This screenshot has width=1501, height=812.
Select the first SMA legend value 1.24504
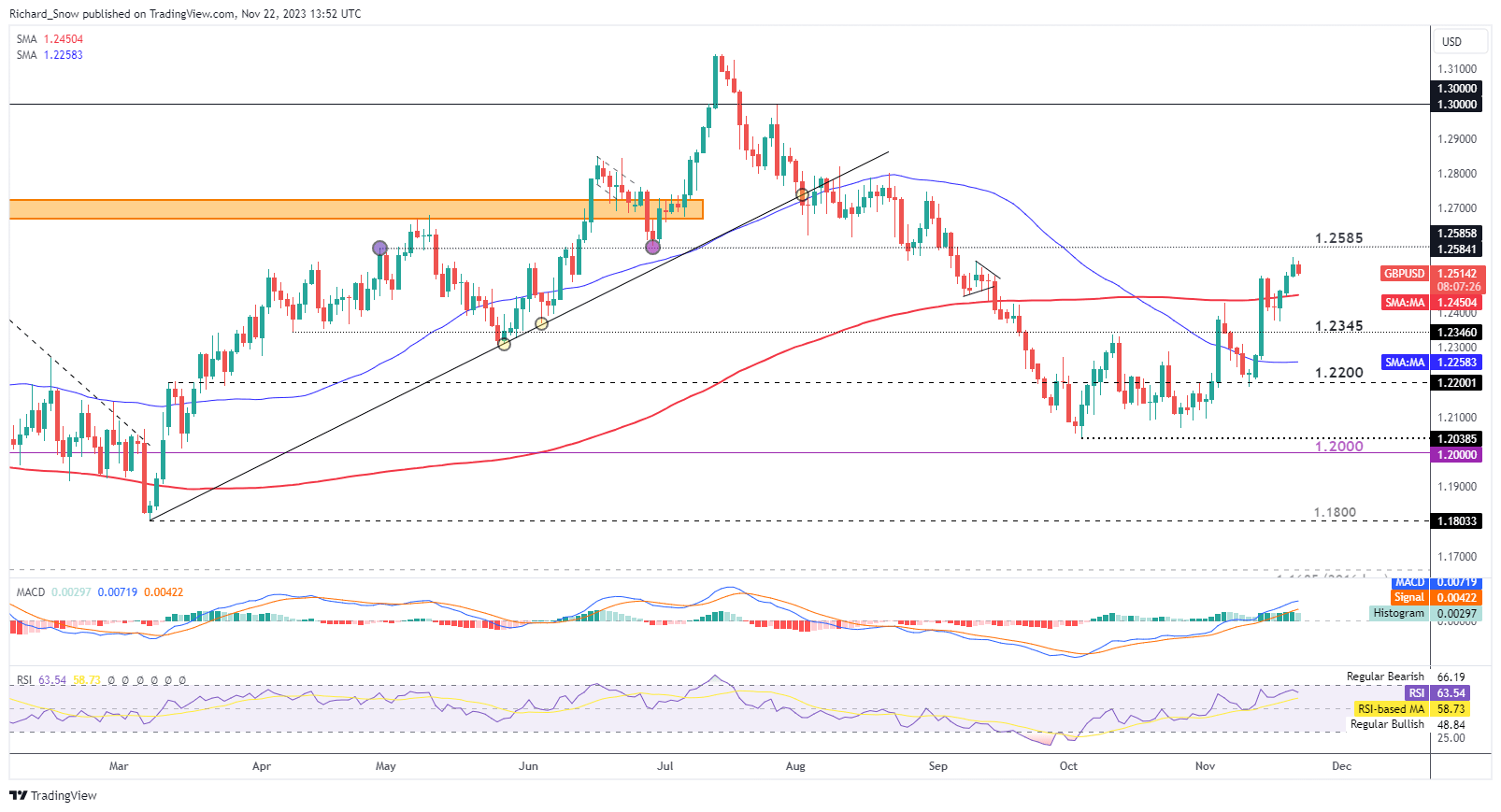pyautogui.click(x=64, y=39)
